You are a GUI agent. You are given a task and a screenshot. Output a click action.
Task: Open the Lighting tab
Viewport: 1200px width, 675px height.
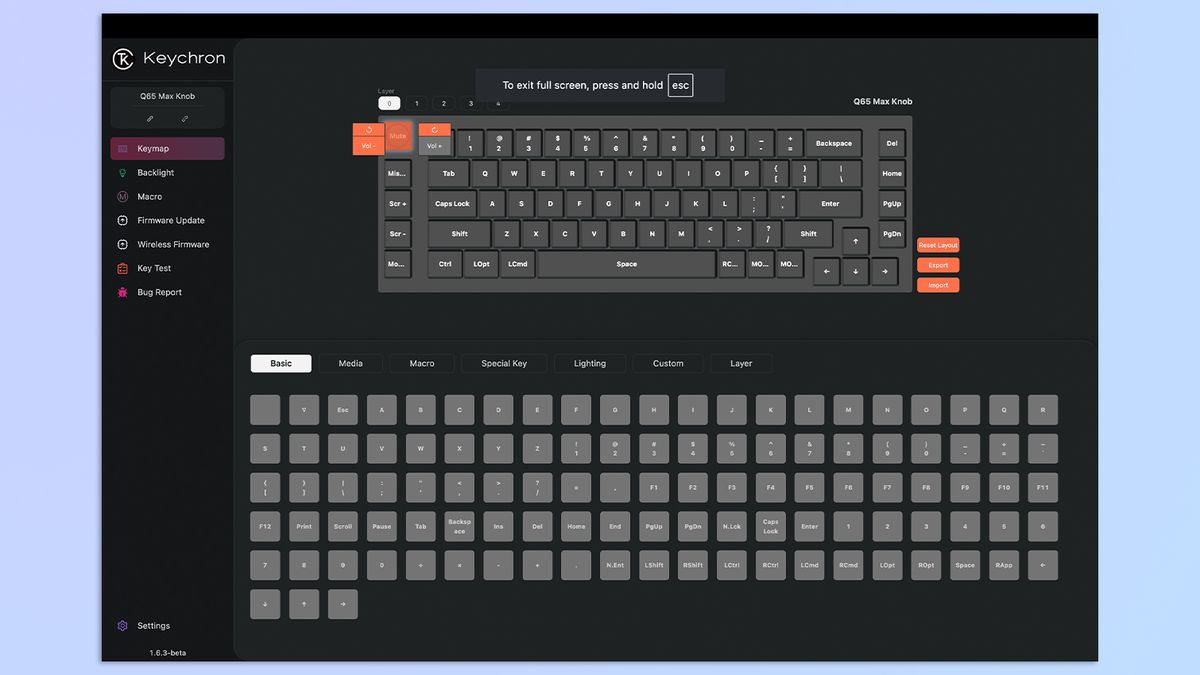tap(590, 363)
